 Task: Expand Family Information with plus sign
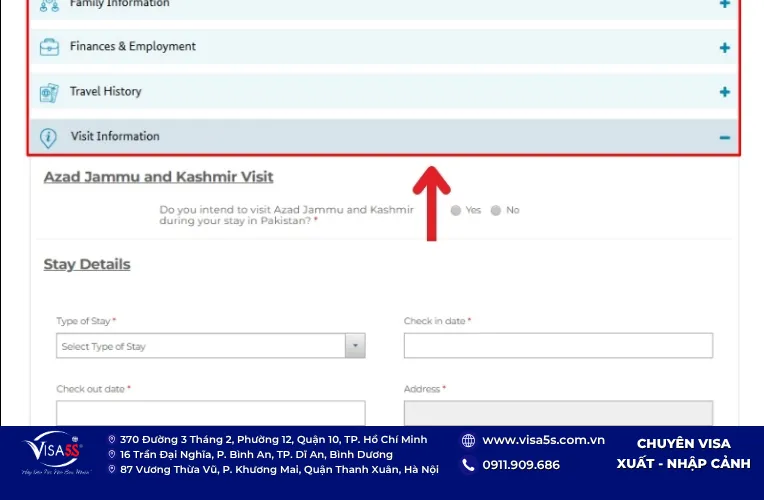[x=725, y=3]
